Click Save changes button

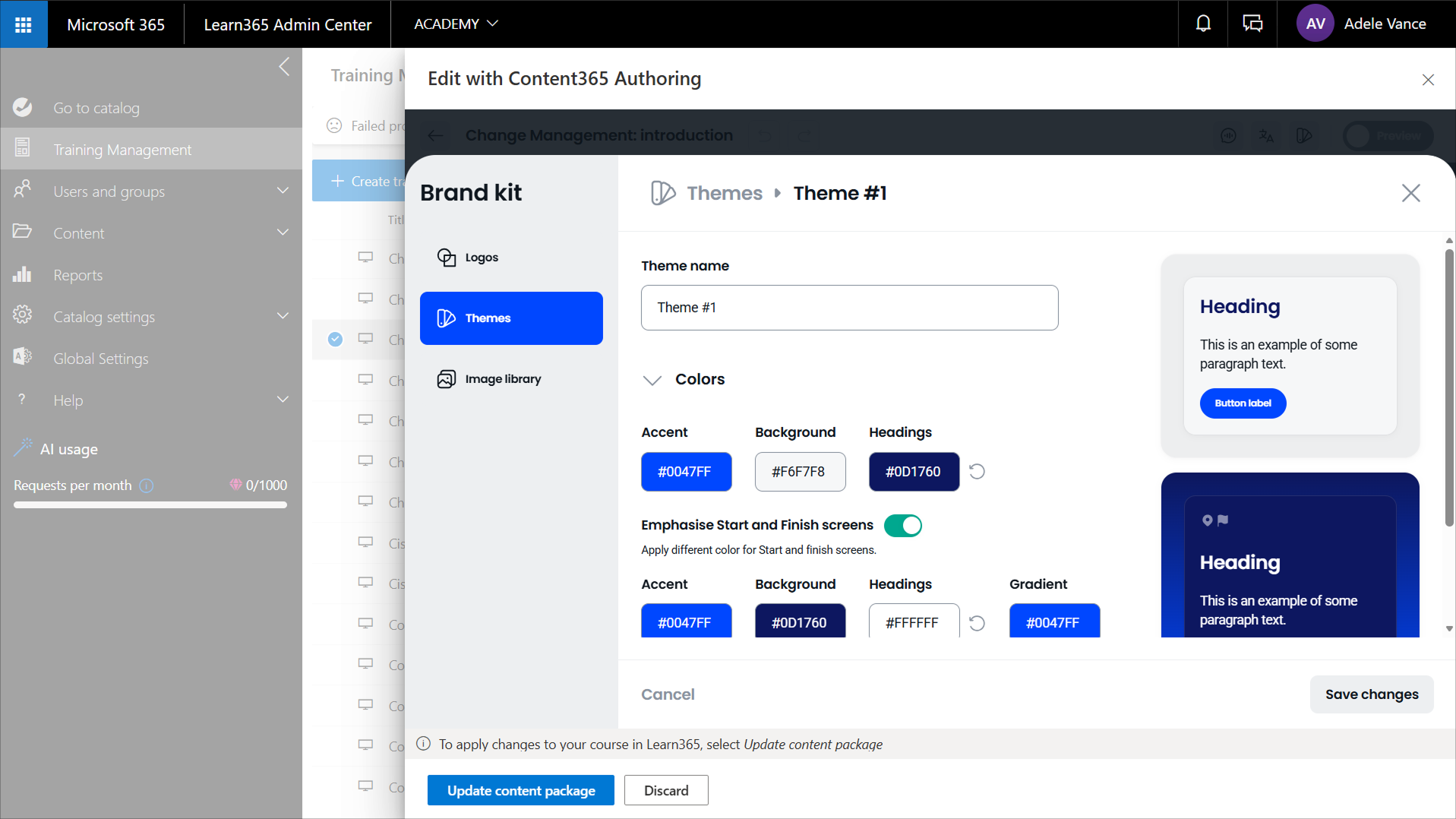coord(1371,694)
